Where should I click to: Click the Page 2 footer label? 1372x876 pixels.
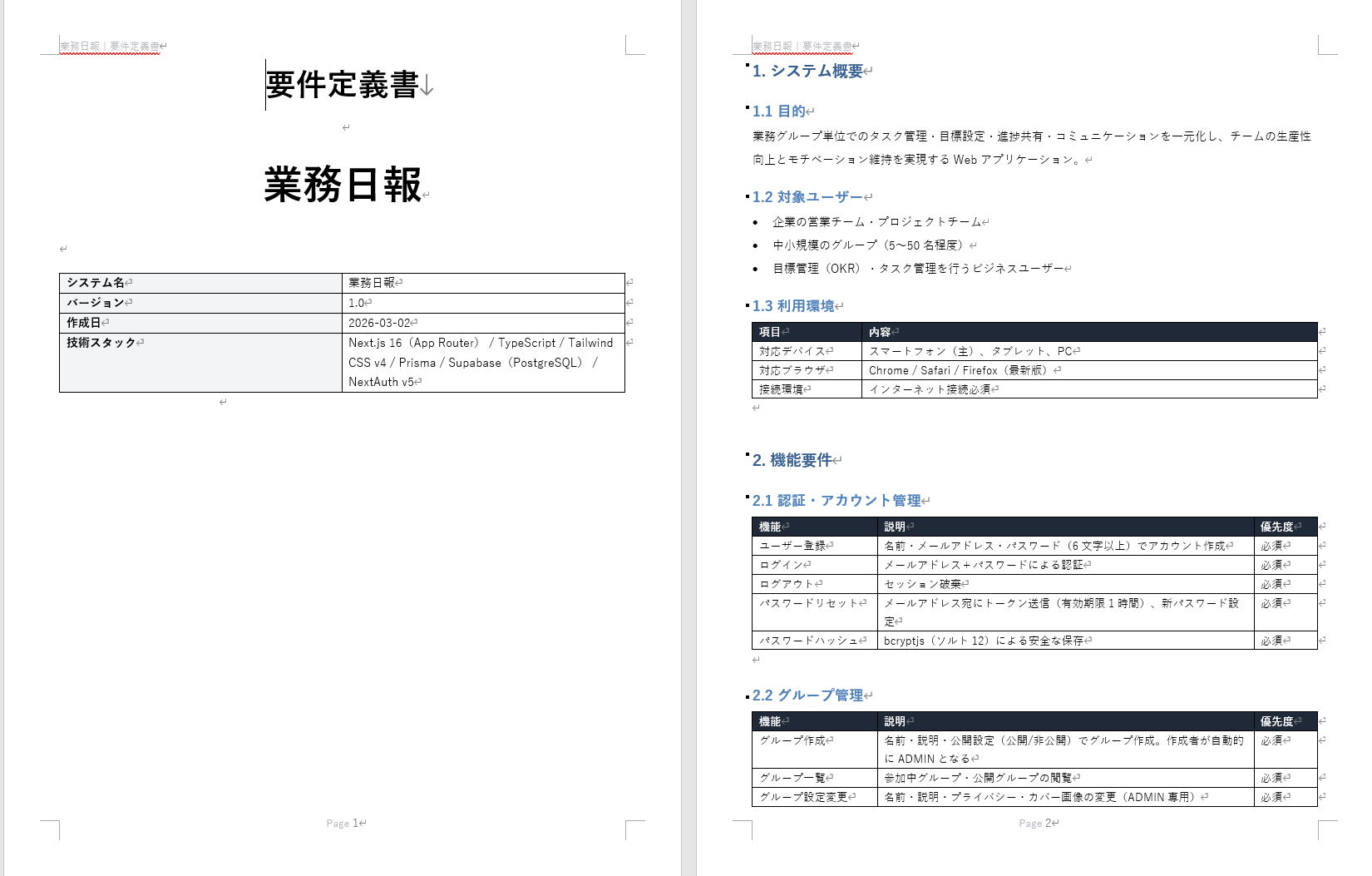tap(1035, 823)
